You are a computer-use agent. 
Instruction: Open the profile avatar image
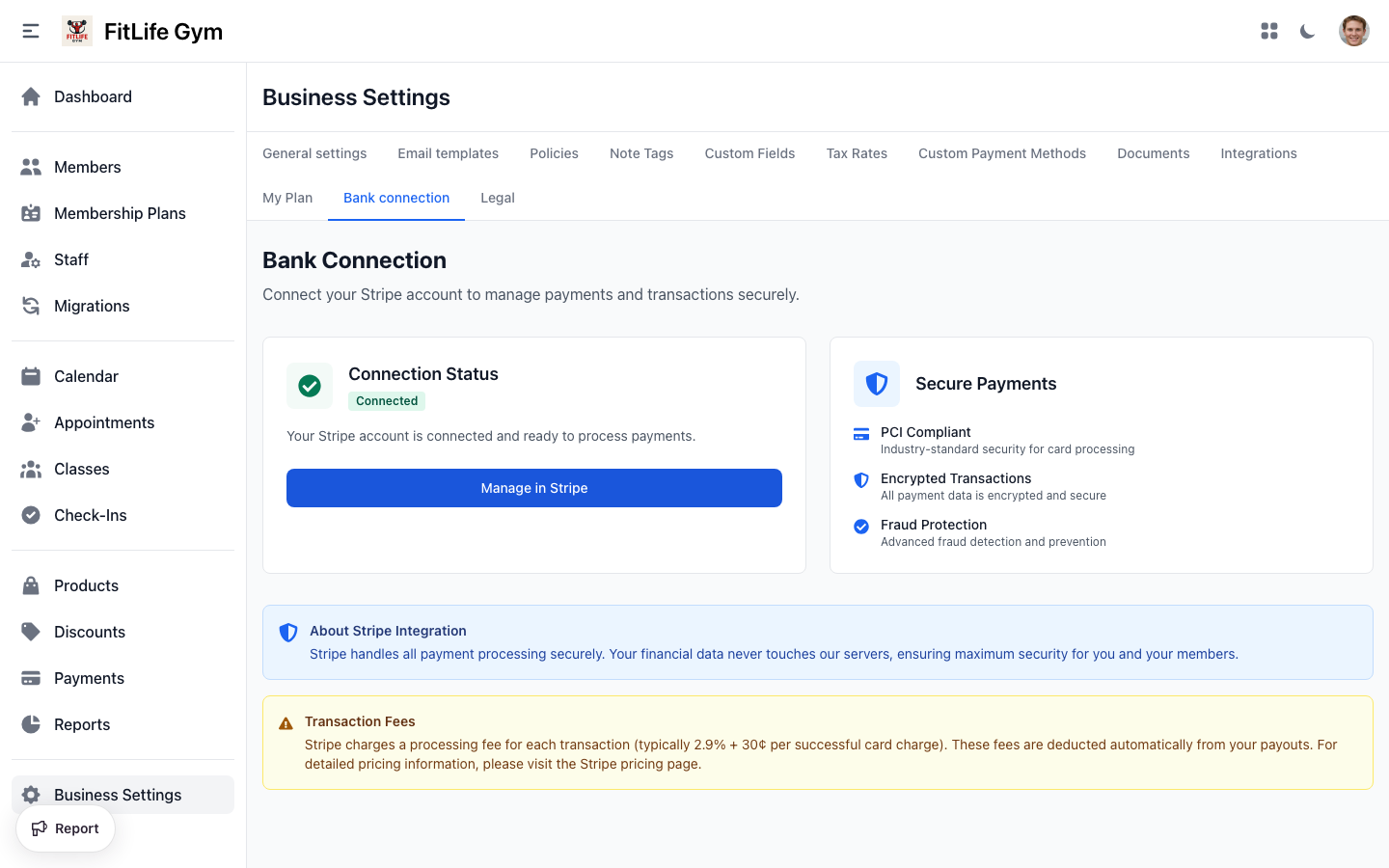[x=1354, y=30]
